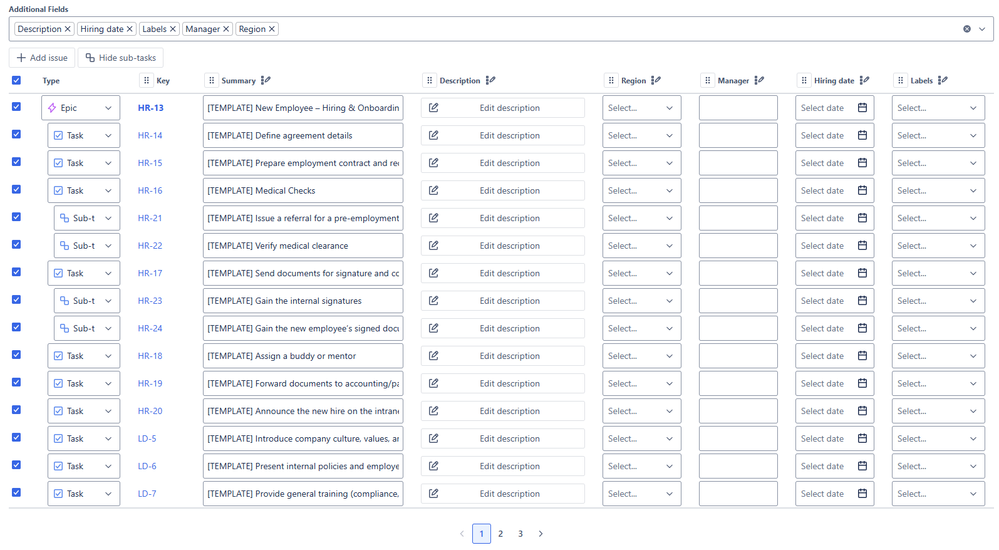Image resolution: width=999 pixels, height=550 pixels.
Task: Open the Task type dropdown for HR-14
Action: (x=83, y=135)
